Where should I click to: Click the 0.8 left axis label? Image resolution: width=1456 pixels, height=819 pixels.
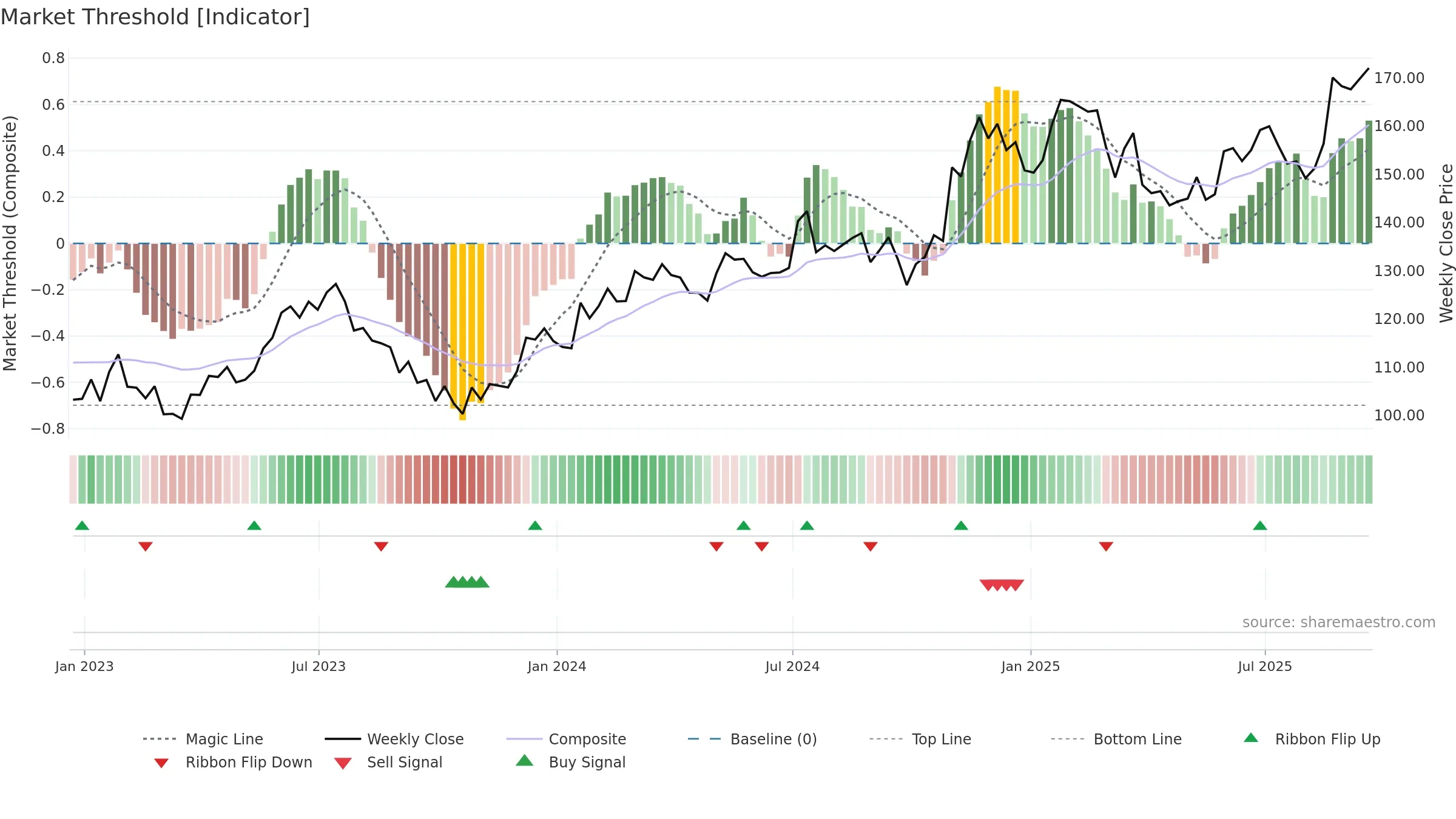point(53,58)
